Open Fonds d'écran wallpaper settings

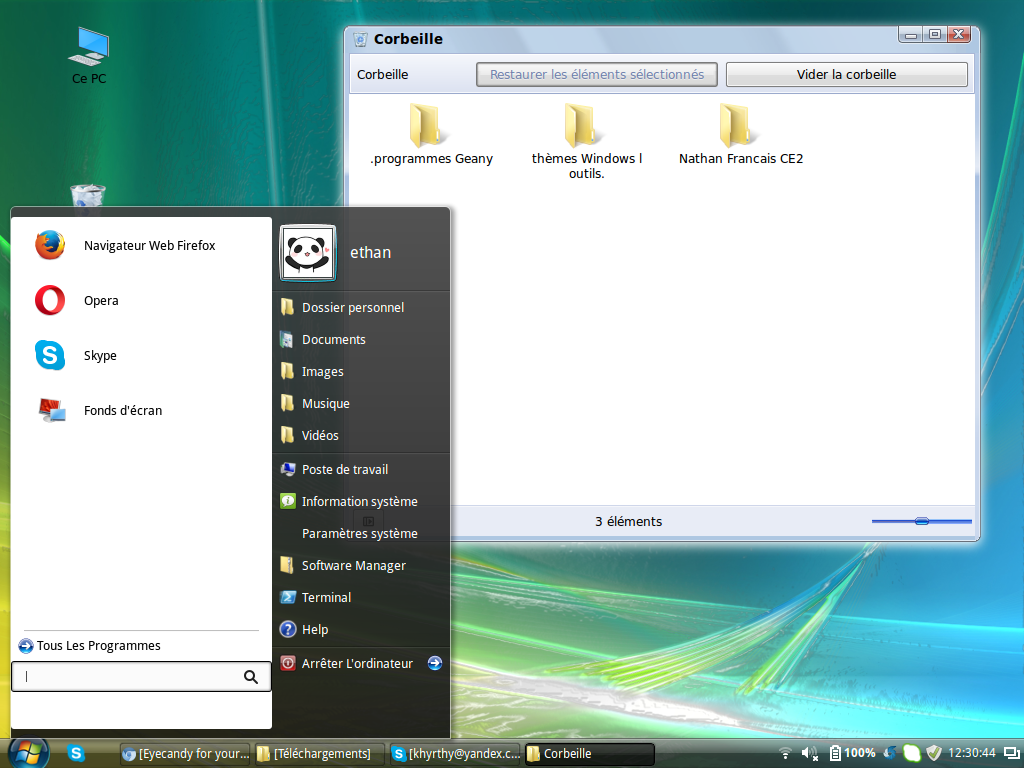(x=99, y=410)
